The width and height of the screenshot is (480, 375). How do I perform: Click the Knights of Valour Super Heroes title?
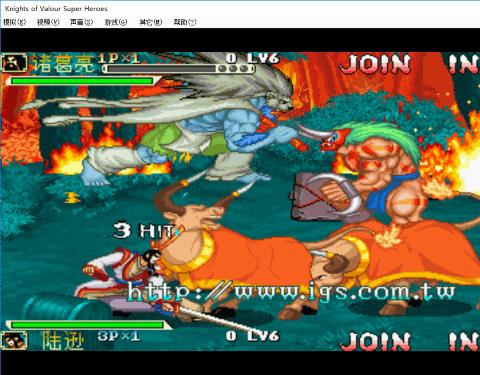coord(56,9)
